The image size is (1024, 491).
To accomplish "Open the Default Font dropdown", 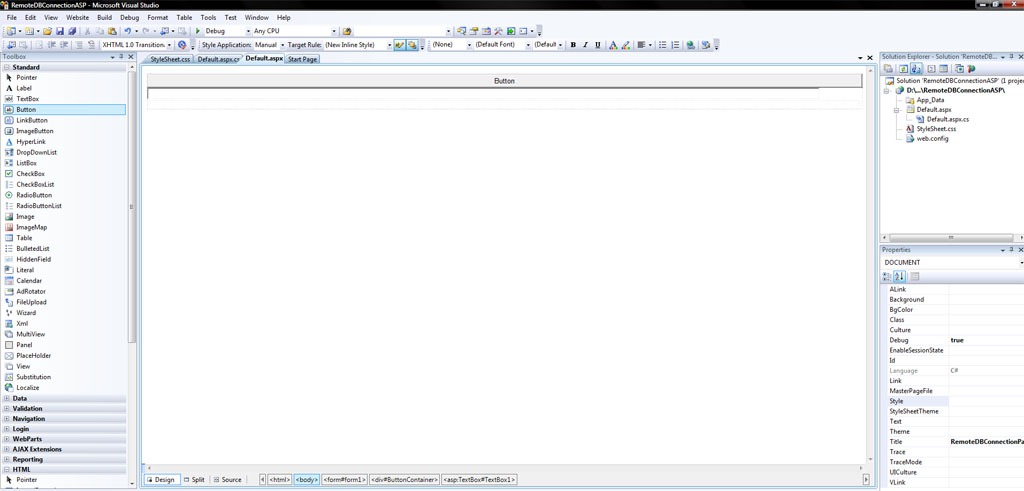I will [528, 45].
